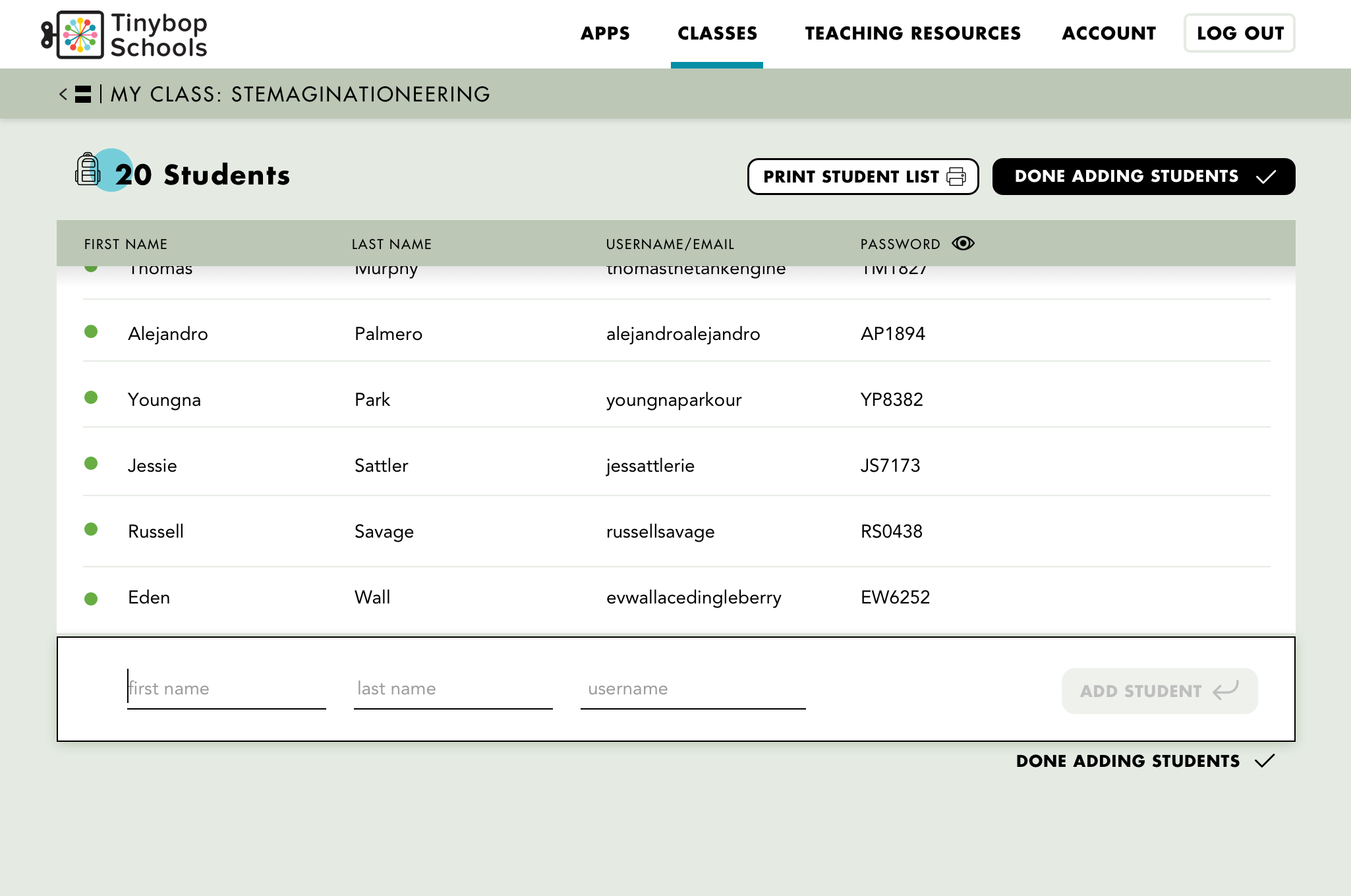The height and width of the screenshot is (896, 1351).
Task: Click Print Student List button
Action: click(863, 177)
